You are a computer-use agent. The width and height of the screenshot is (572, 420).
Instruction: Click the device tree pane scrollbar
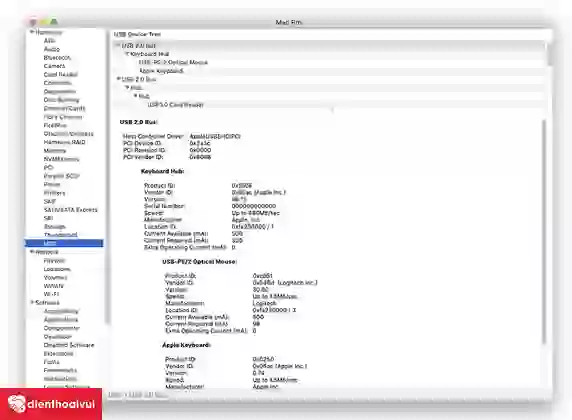point(550,54)
